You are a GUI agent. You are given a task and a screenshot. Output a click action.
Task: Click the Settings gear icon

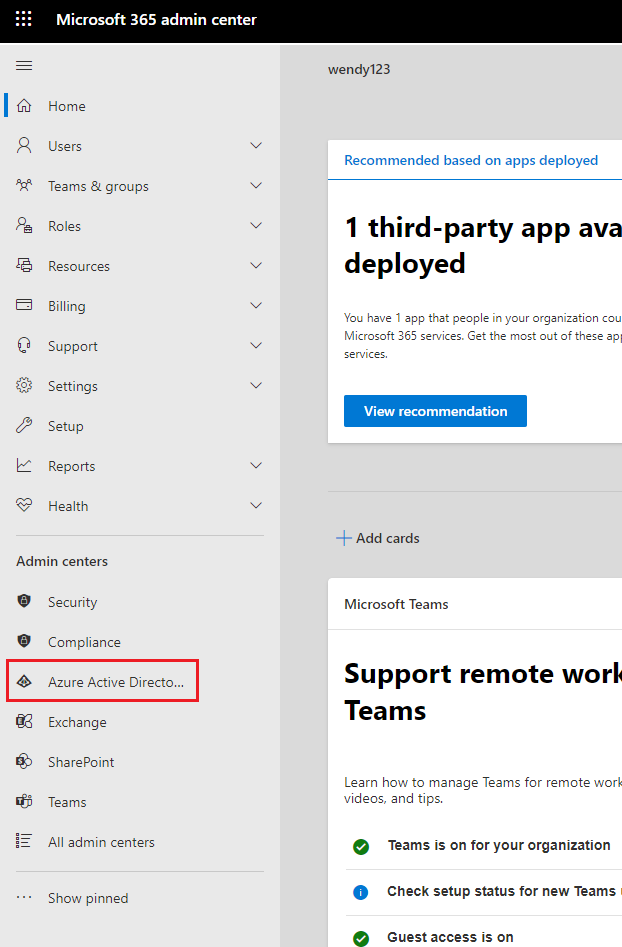[x=24, y=385]
